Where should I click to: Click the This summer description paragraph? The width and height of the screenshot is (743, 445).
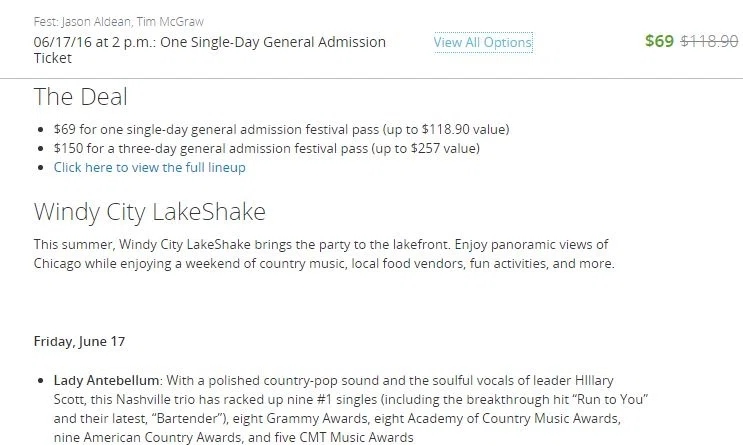pyautogui.click(x=323, y=254)
